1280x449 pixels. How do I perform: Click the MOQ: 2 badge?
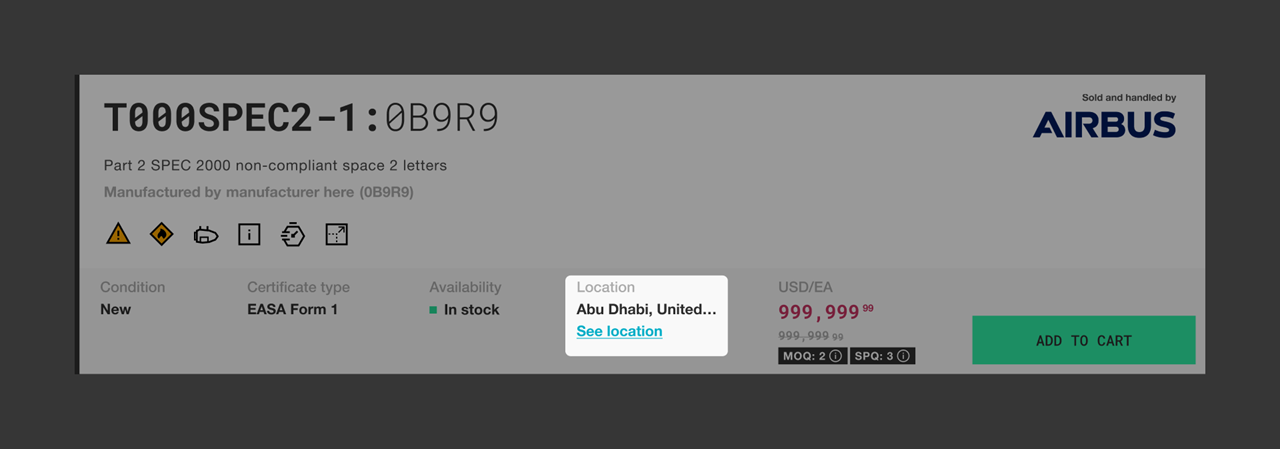coord(812,355)
